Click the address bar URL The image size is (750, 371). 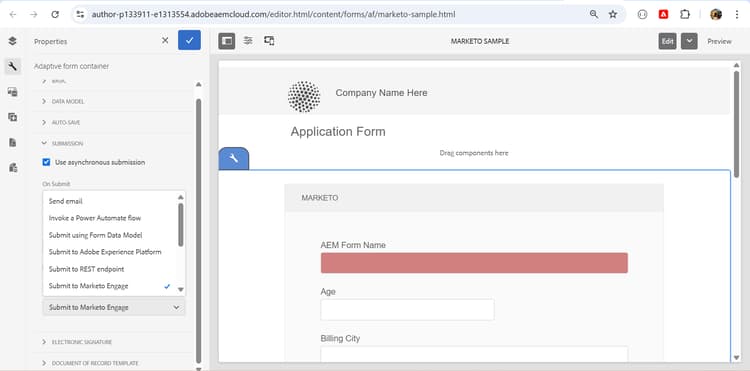(x=273, y=14)
